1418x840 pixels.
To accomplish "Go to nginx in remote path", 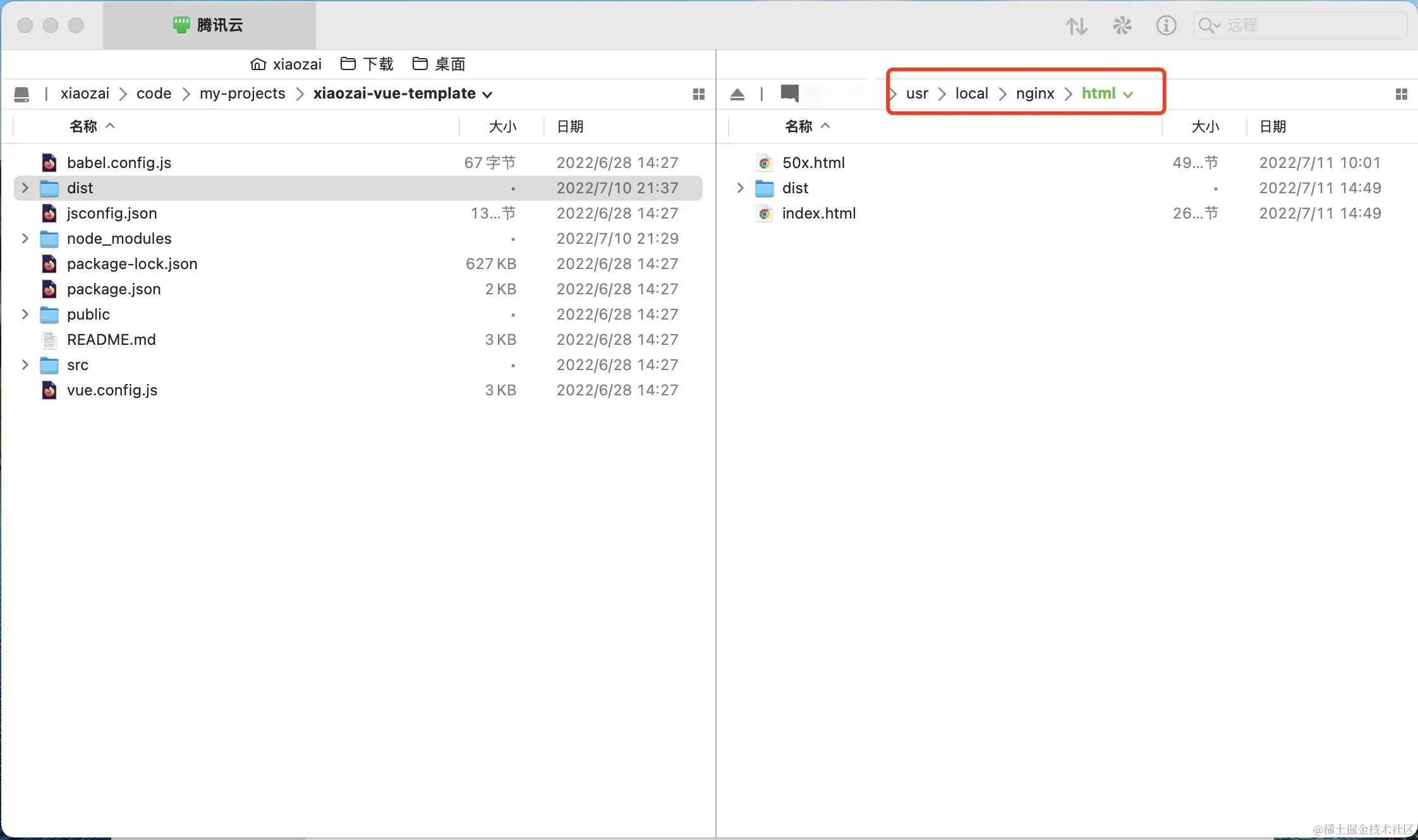I will (1035, 93).
